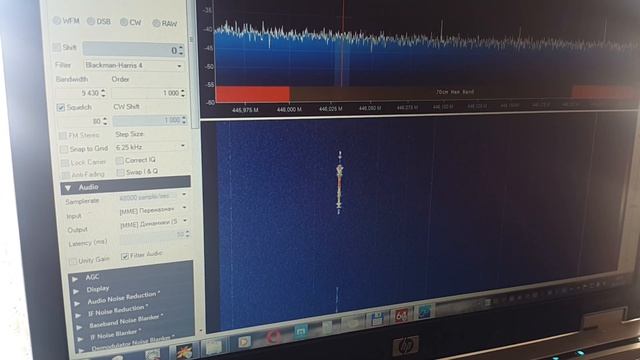Screen dimensions: 640x360
Task: Toggle the Lock Carrier checkbox
Action: [x=64, y=163]
